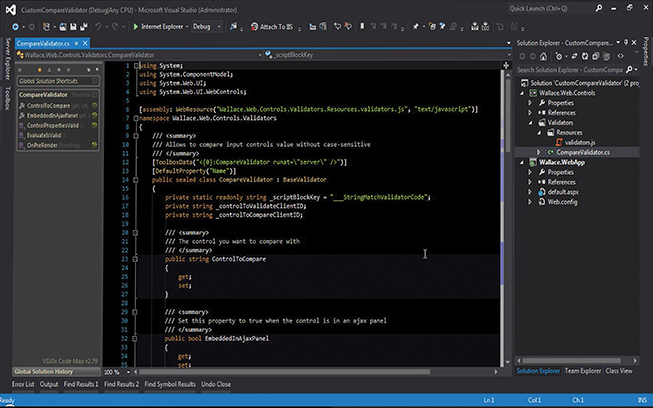Select the OnPreRender method in Code Map
This screenshot has height=408, width=653.
[43, 144]
